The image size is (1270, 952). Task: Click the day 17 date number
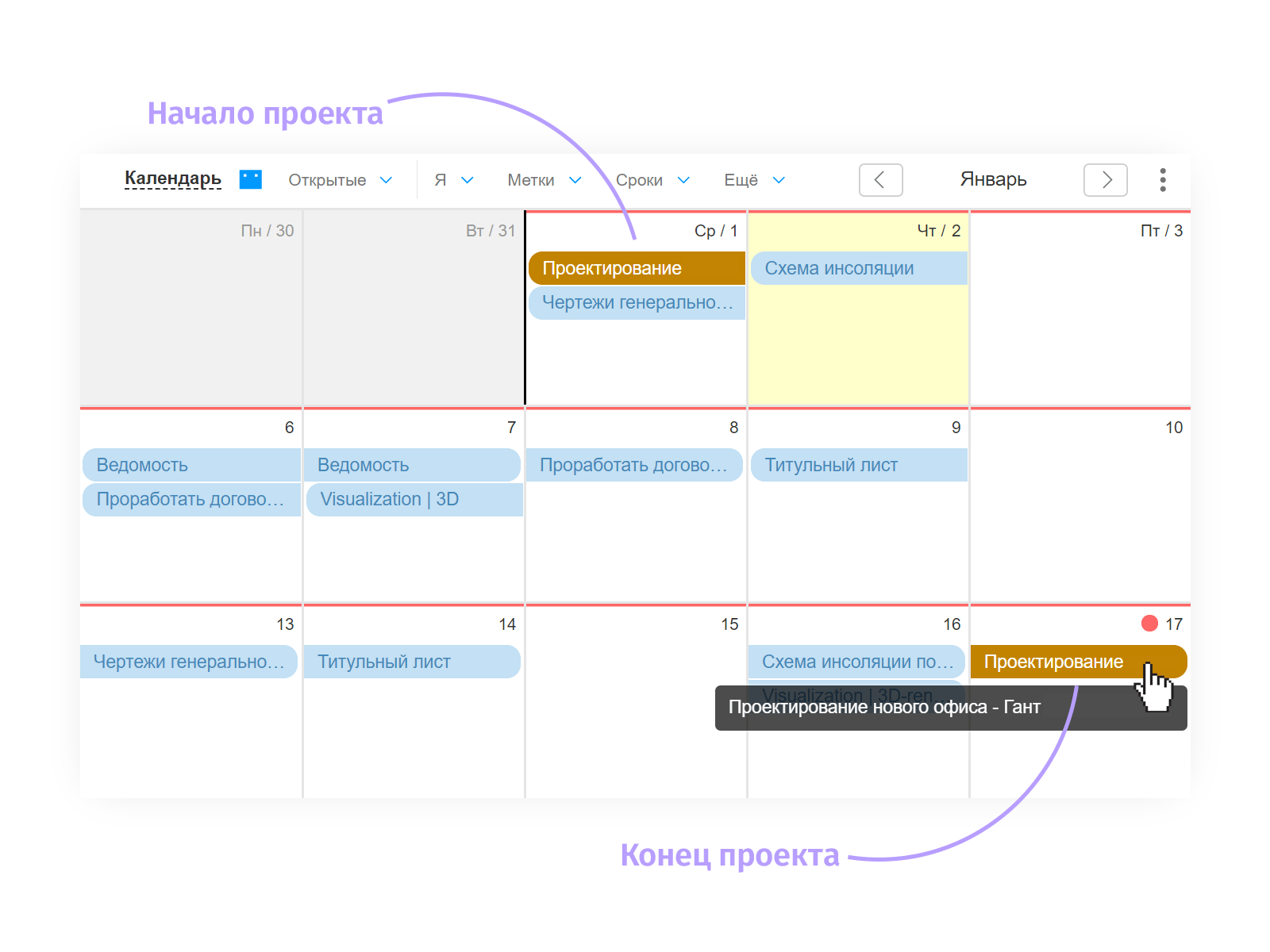(1174, 624)
